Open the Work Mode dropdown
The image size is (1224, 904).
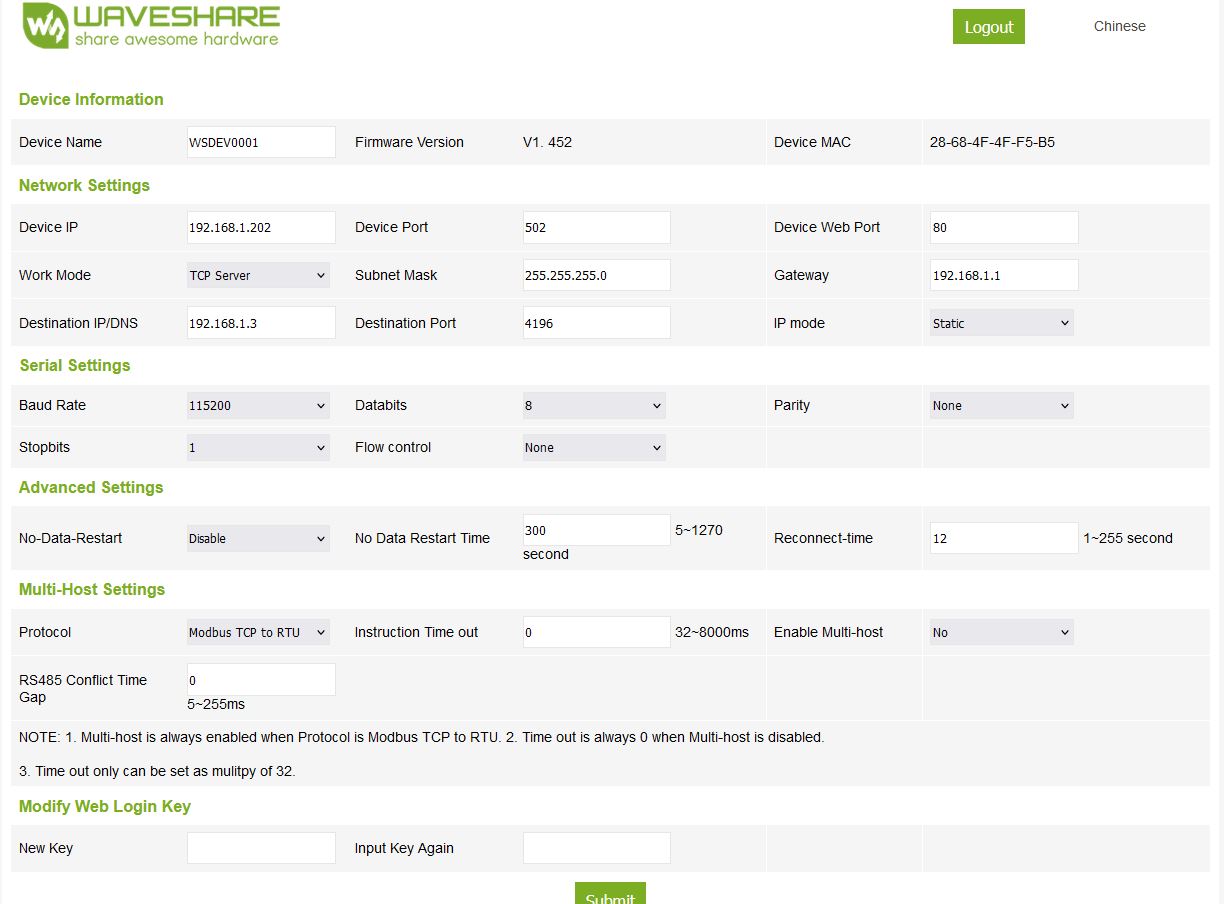click(x=258, y=275)
